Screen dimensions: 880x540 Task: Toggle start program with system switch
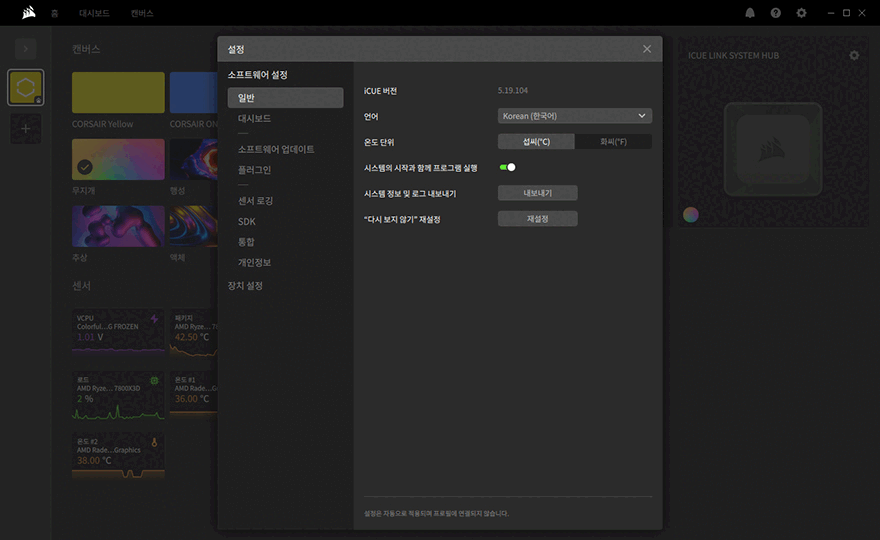point(507,167)
